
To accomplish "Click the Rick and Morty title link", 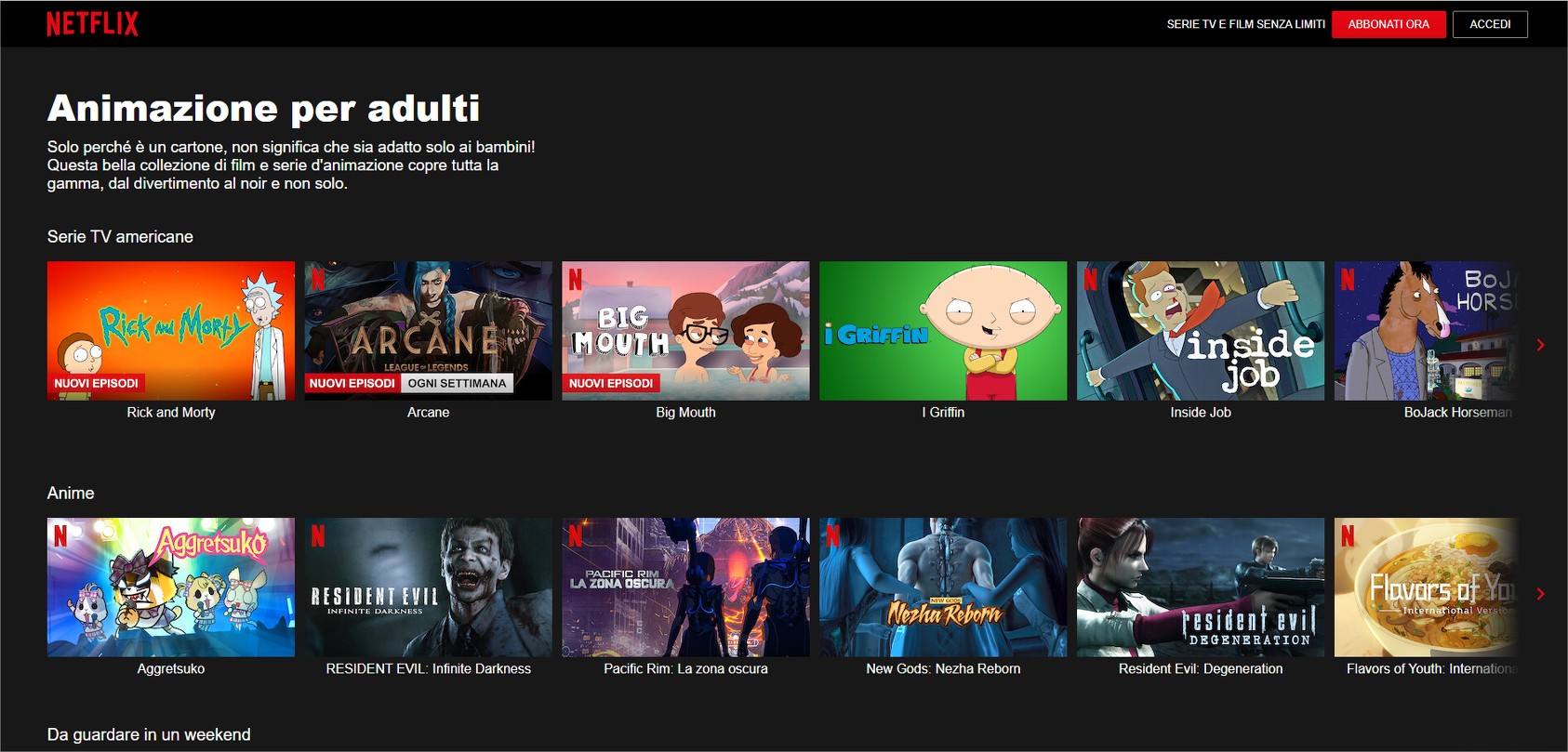I will [x=170, y=413].
